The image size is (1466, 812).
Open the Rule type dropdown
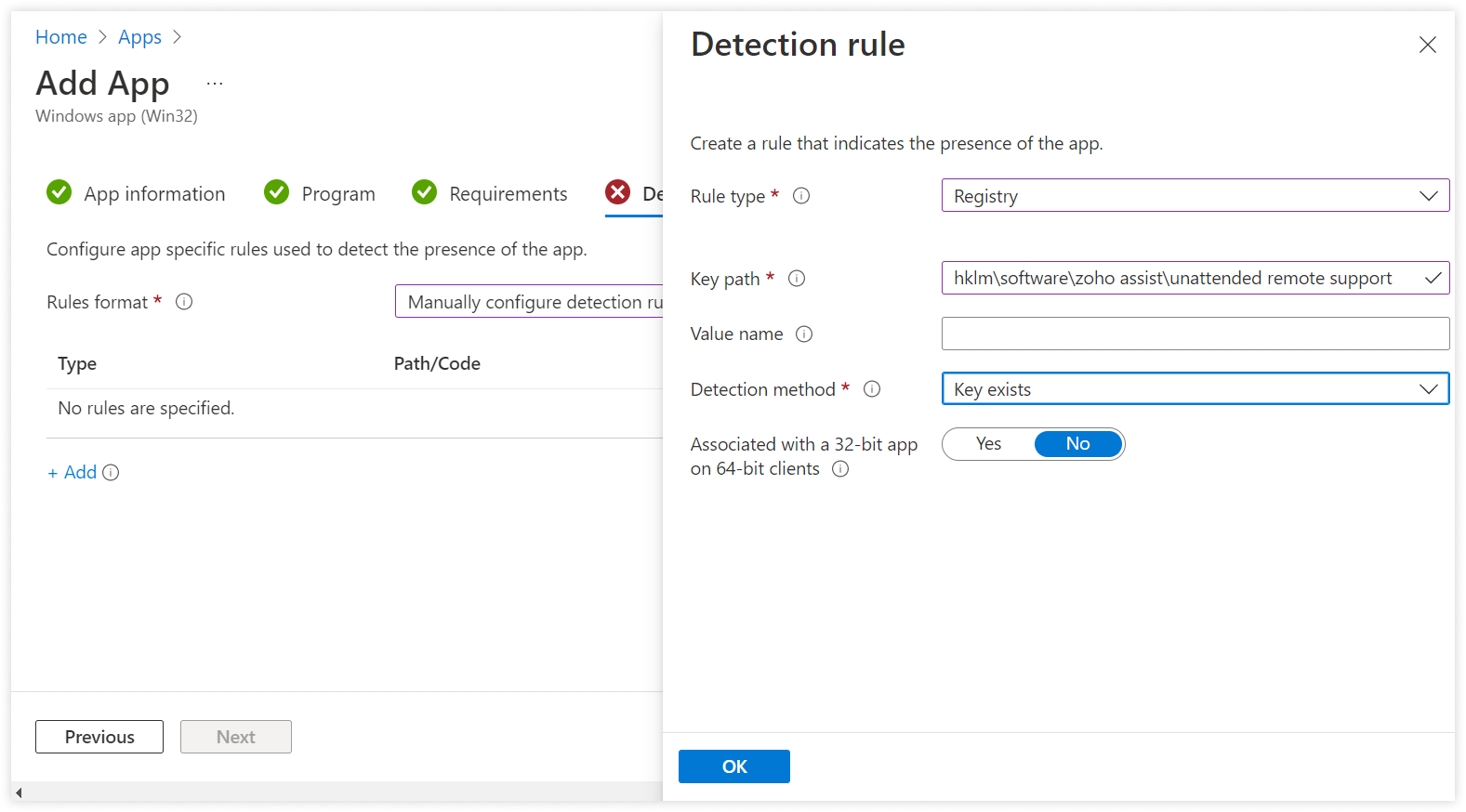1195,196
